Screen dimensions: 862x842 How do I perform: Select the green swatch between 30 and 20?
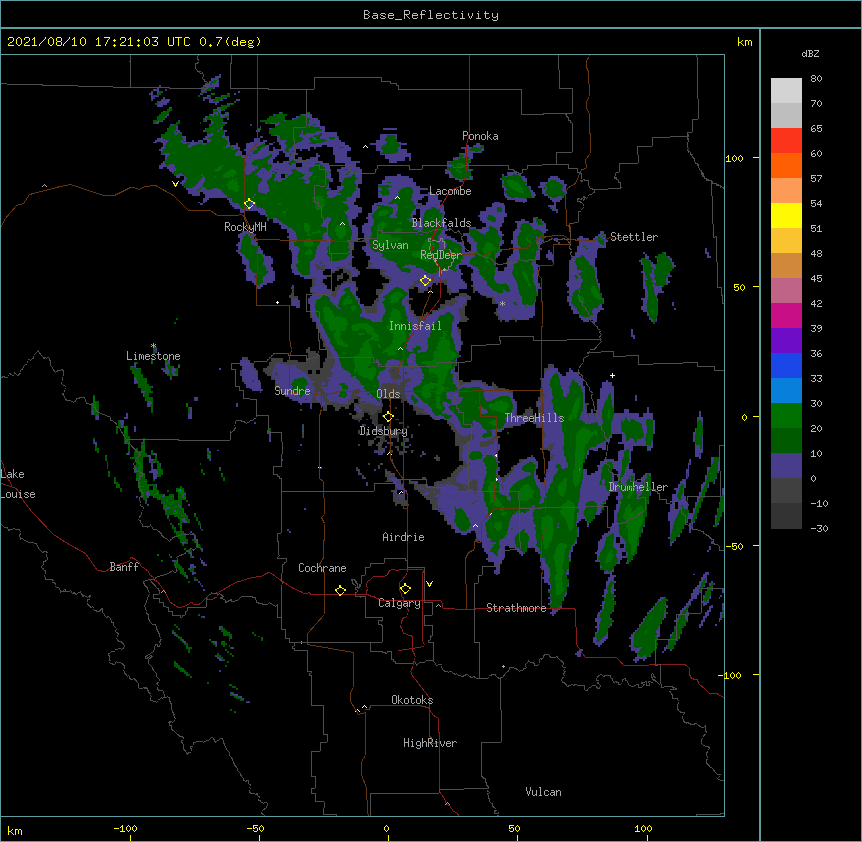click(x=786, y=416)
